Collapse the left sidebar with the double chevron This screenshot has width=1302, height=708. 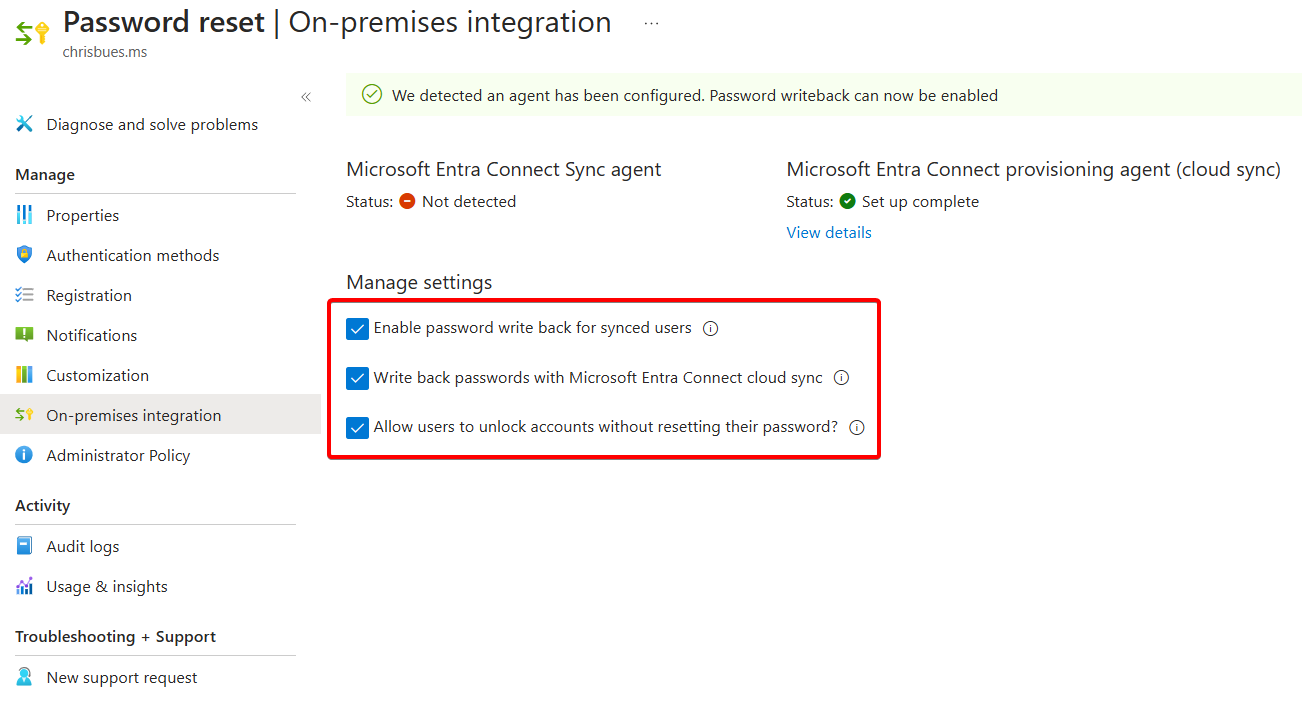(x=305, y=96)
